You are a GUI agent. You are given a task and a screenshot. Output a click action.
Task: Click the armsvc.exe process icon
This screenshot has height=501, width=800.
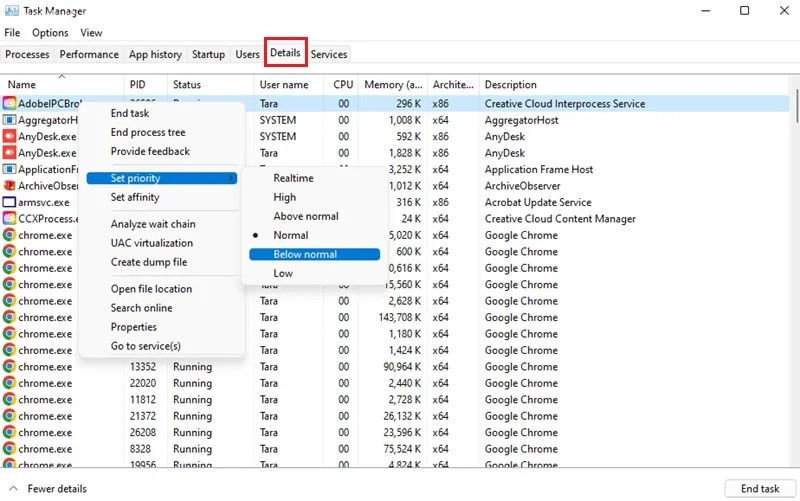[x=10, y=202]
